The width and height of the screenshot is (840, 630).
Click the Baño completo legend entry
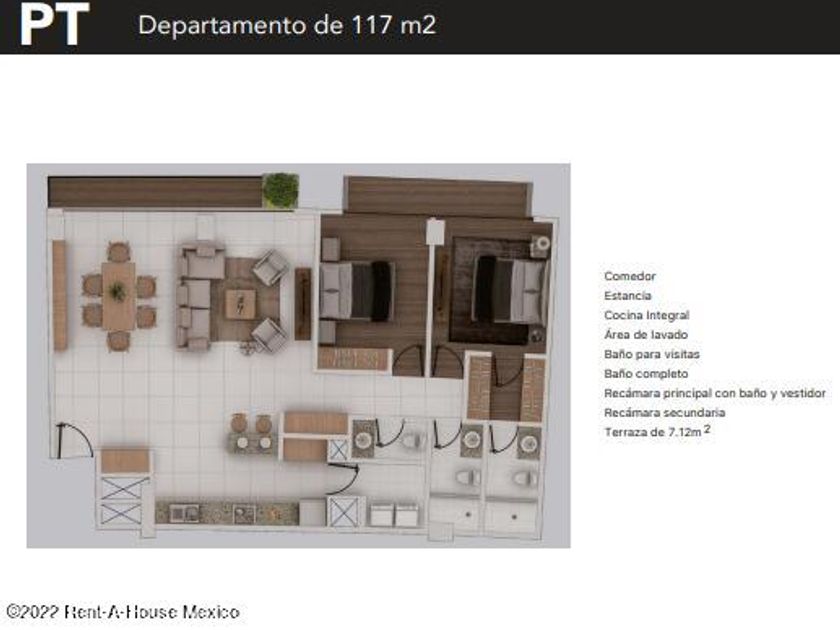point(646,373)
